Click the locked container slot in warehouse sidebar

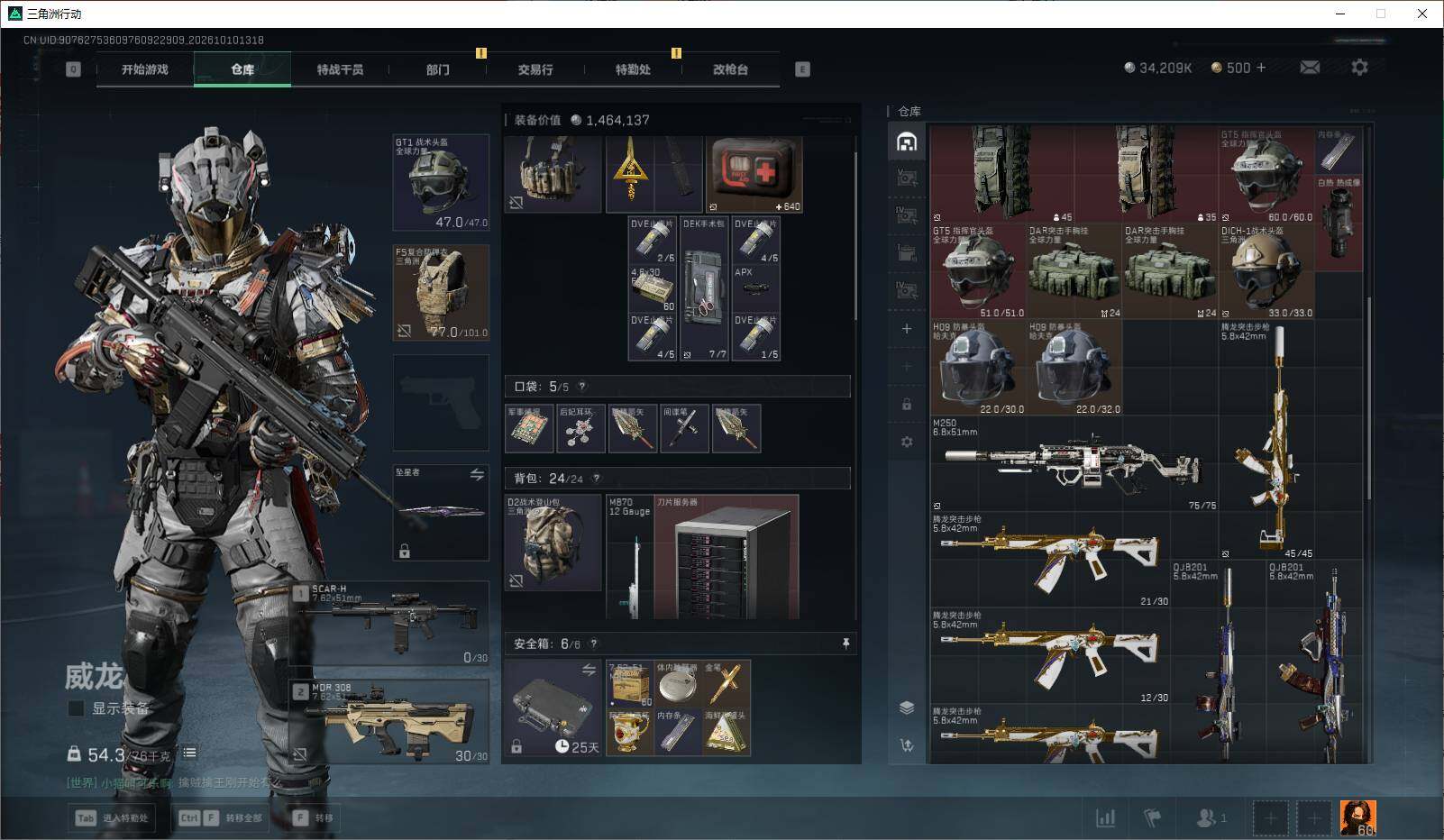907,404
